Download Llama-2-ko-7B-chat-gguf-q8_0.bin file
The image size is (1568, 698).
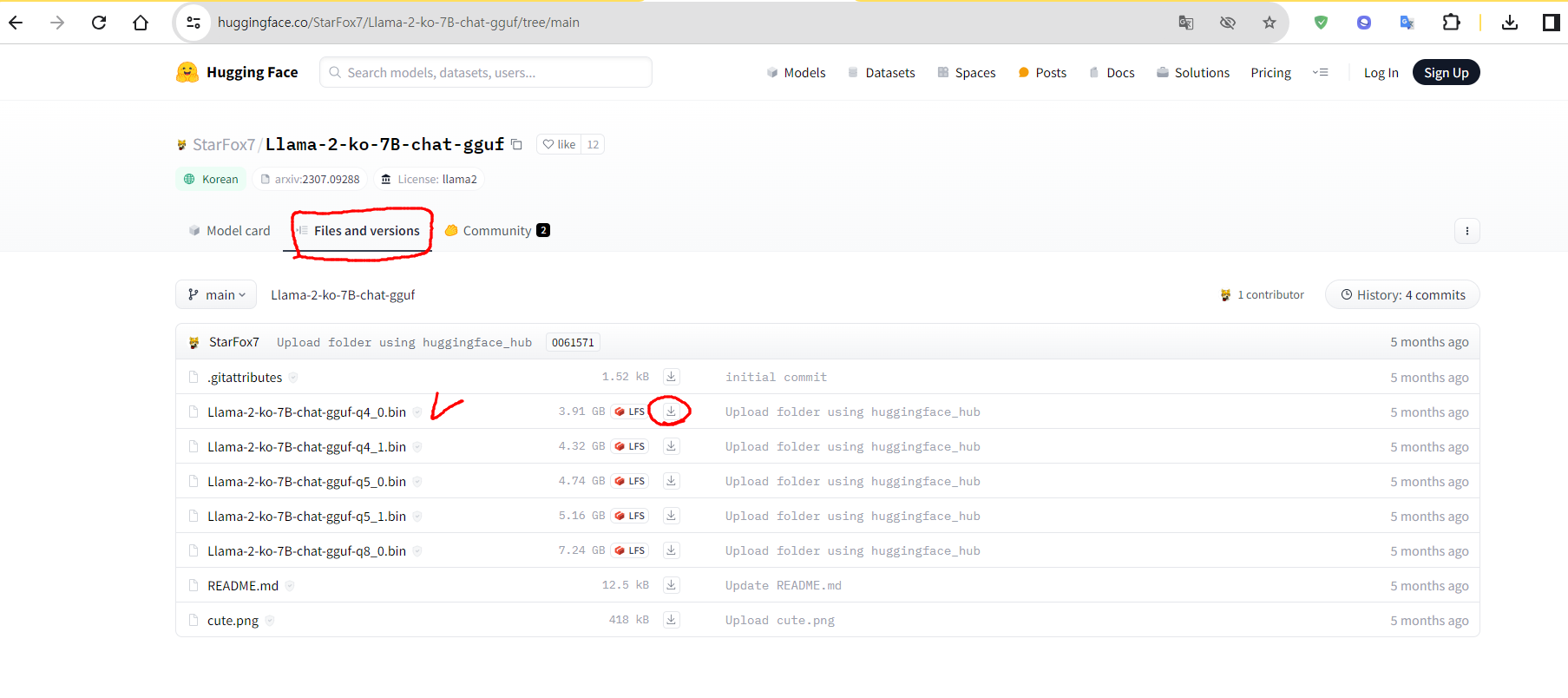coord(671,550)
